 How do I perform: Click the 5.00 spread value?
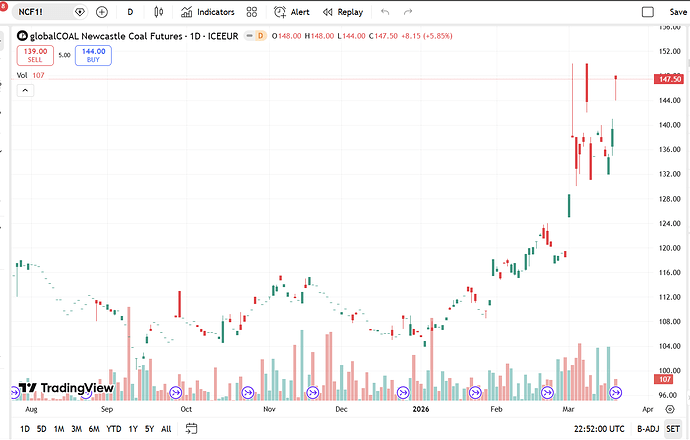[x=64, y=55]
